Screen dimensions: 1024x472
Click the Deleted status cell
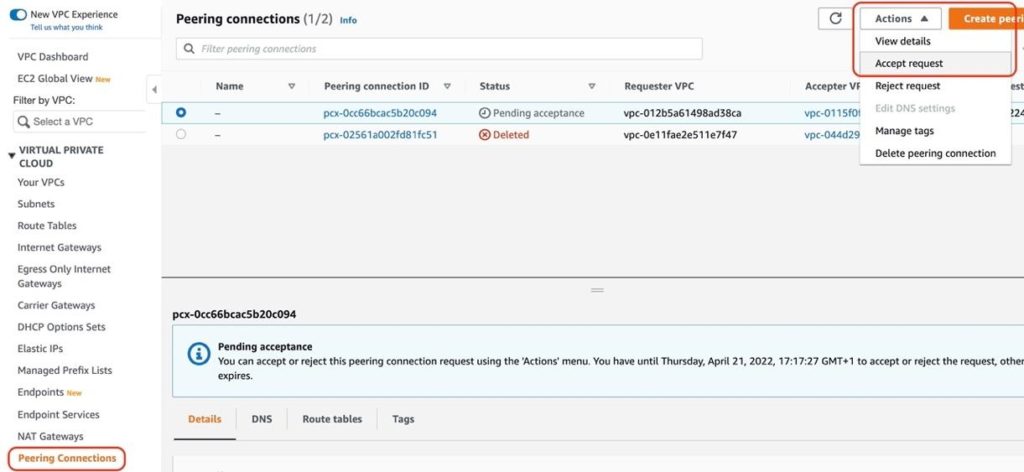click(504, 135)
